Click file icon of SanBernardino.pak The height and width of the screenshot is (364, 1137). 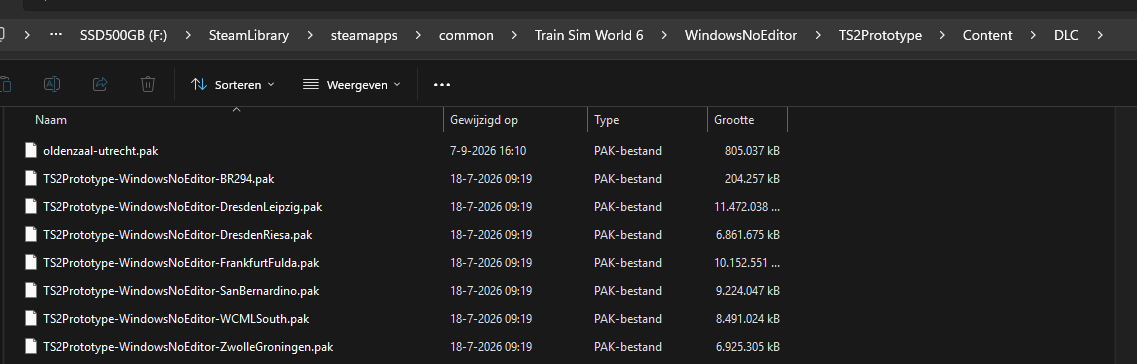tap(30, 291)
